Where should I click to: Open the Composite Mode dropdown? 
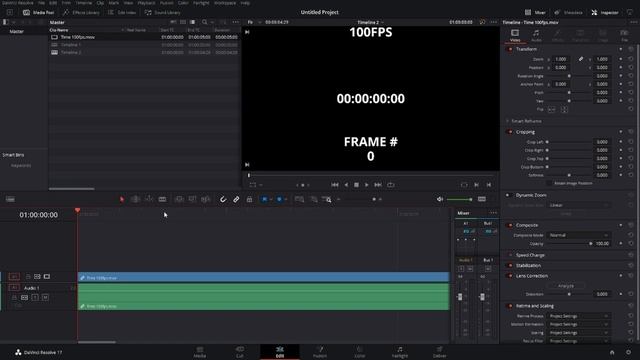click(578, 235)
